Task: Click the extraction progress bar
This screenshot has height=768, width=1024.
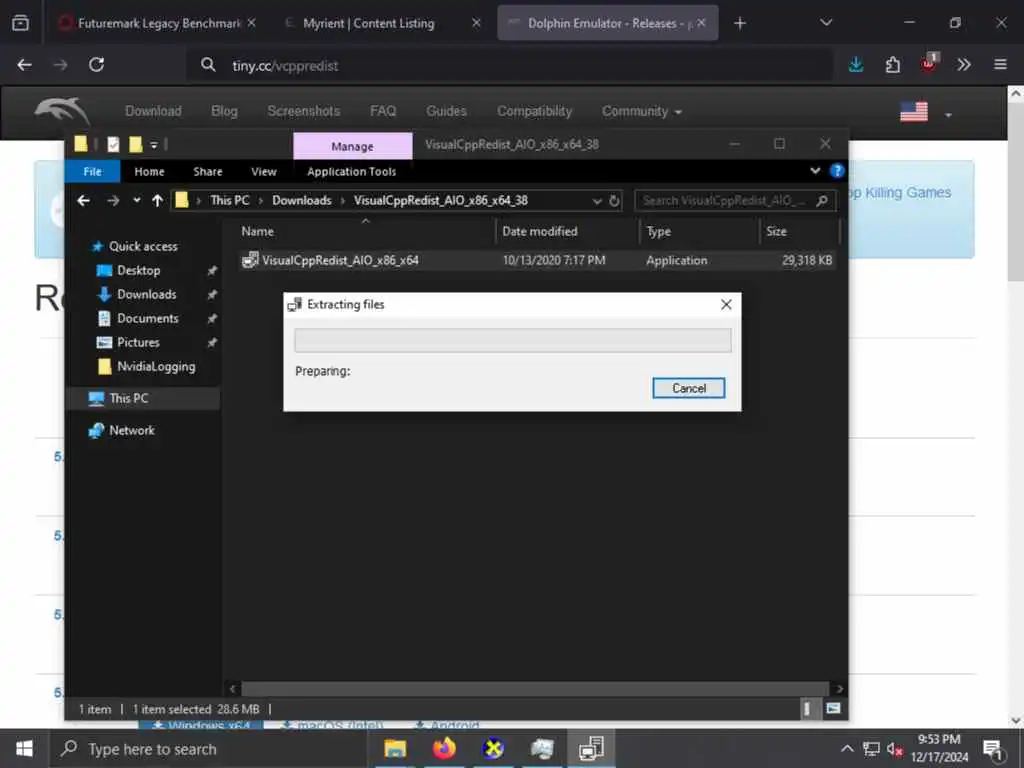Action: click(x=513, y=340)
